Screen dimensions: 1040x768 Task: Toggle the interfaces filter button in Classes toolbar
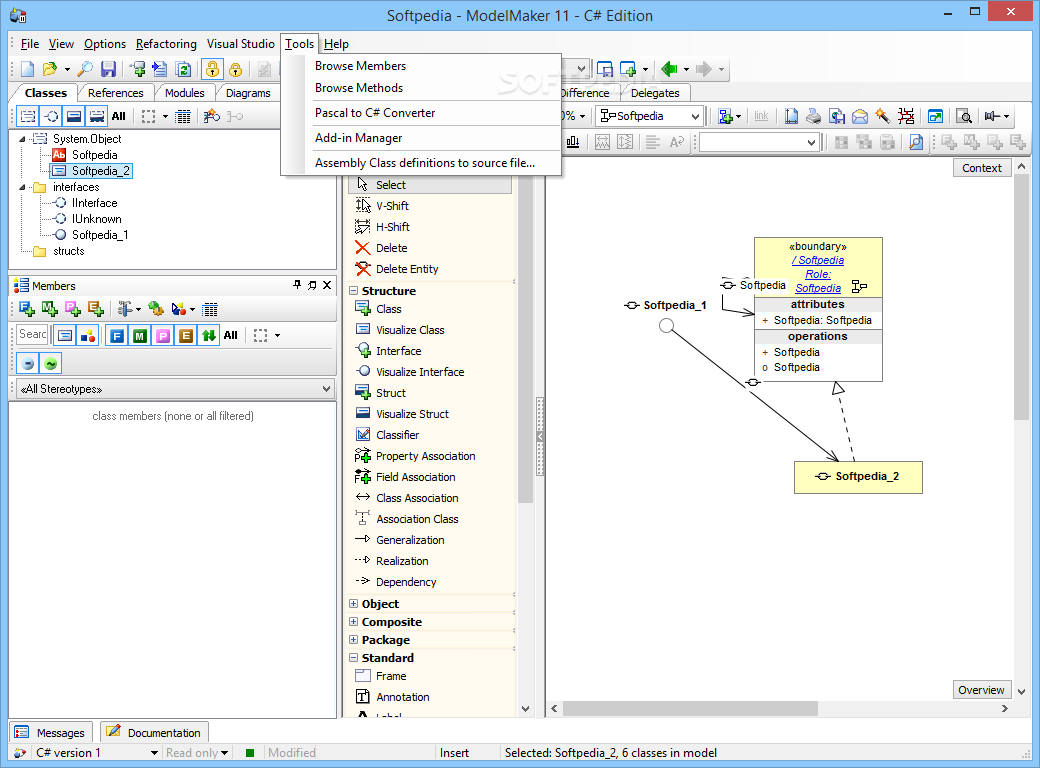coord(51,117)
